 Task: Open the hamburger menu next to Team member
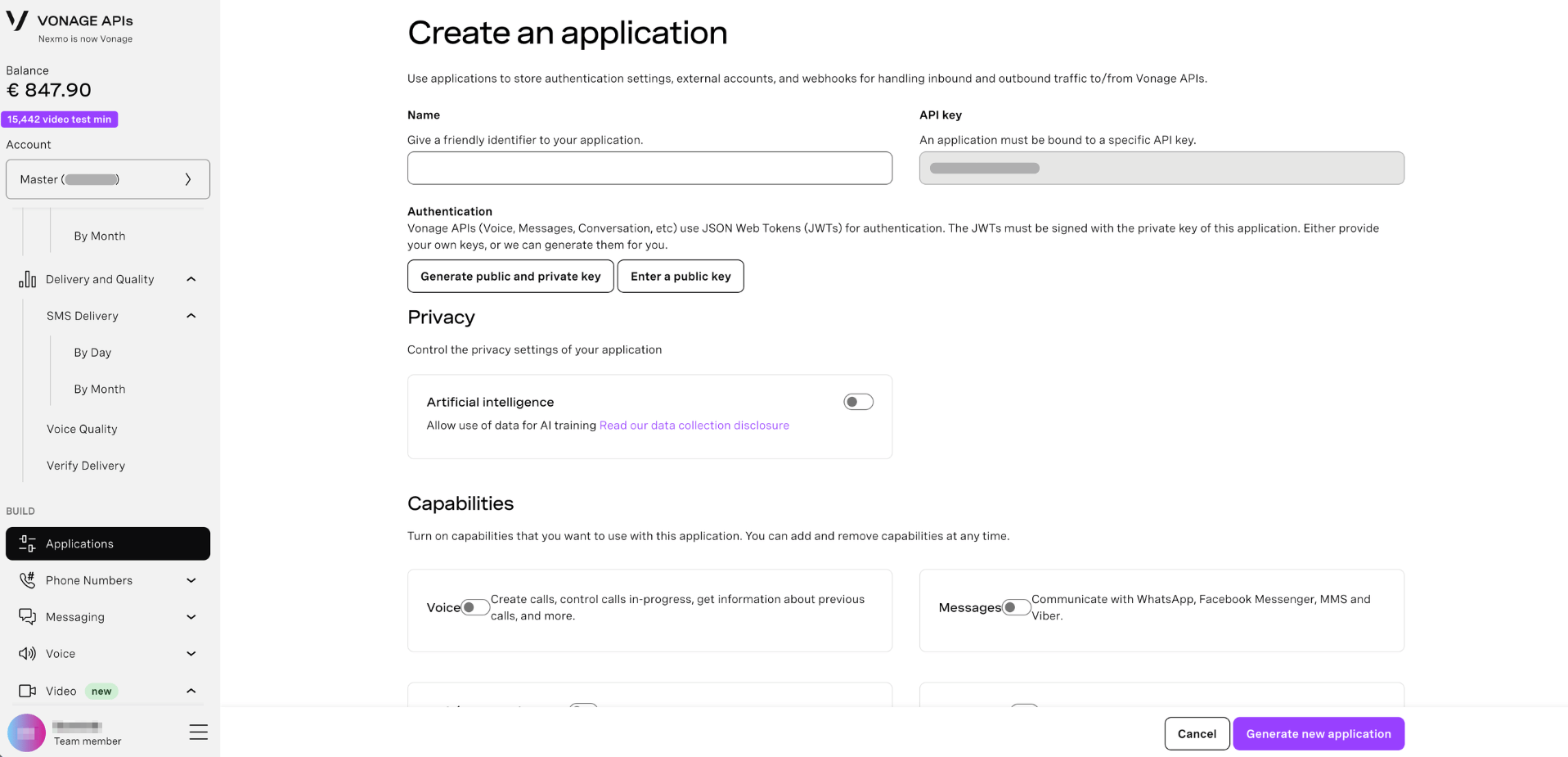tap(199, 732)
